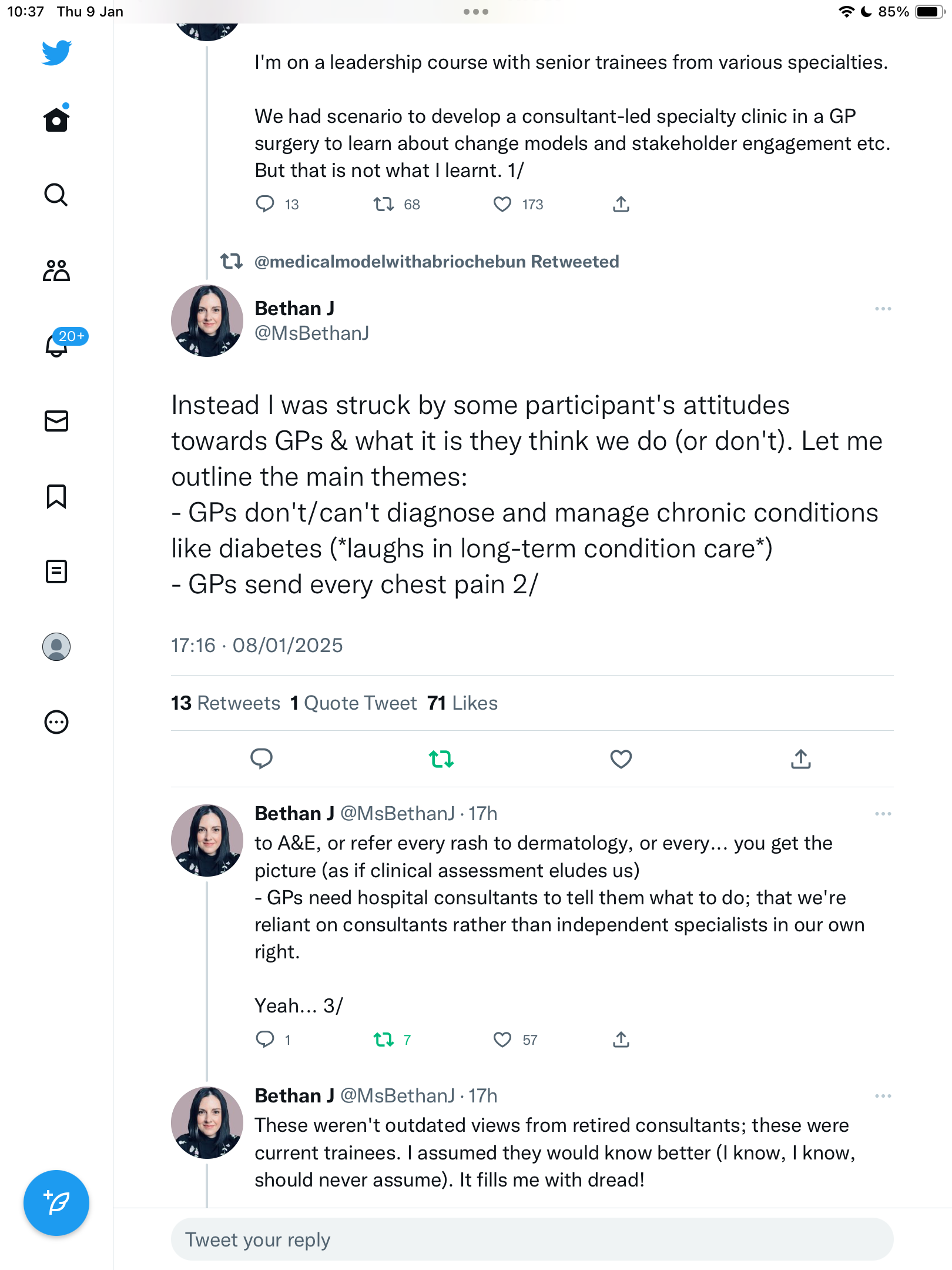The height and width of the screenshot is (1270, 952).
Task: Open more options on the 3/ reply tweet
Action: pyautogui.click(x=883, y=814)
